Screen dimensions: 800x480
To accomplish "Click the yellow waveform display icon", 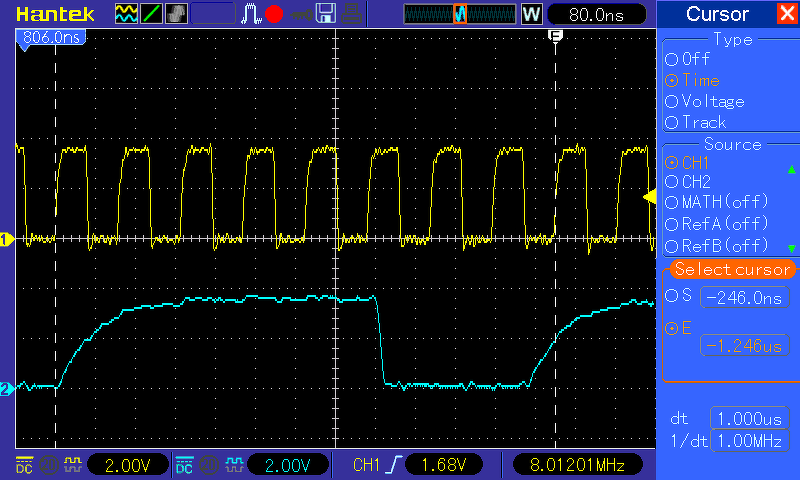I will (x=126, y=14).
